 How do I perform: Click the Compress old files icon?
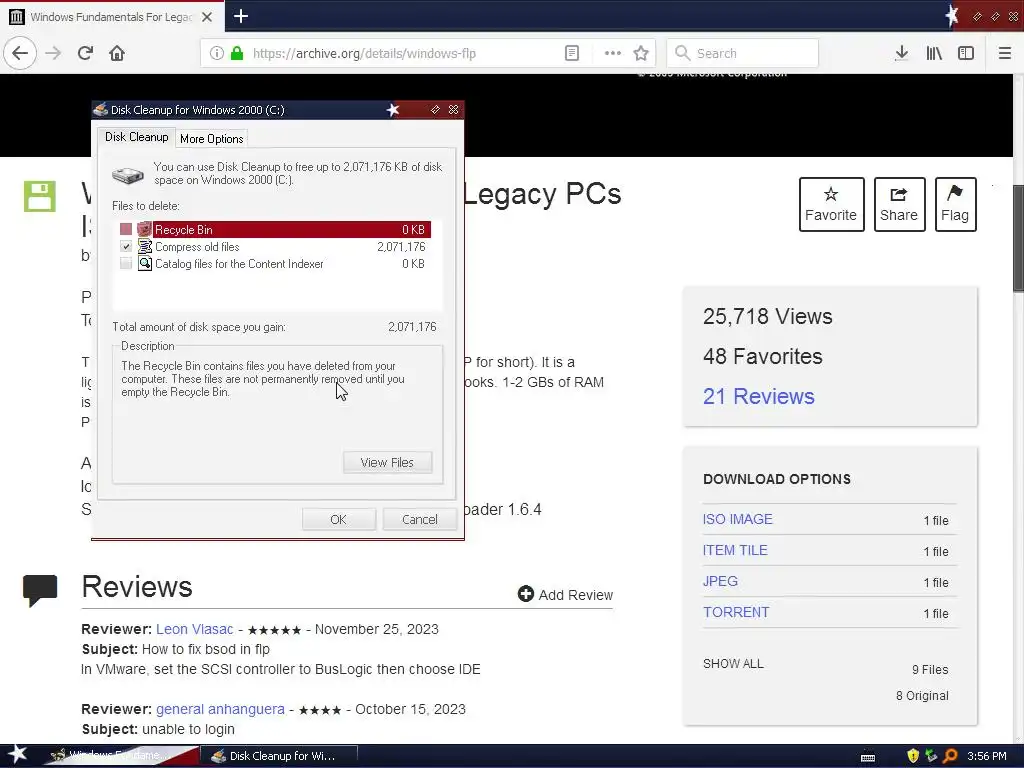pyautogui.click(x=144, y=246)
